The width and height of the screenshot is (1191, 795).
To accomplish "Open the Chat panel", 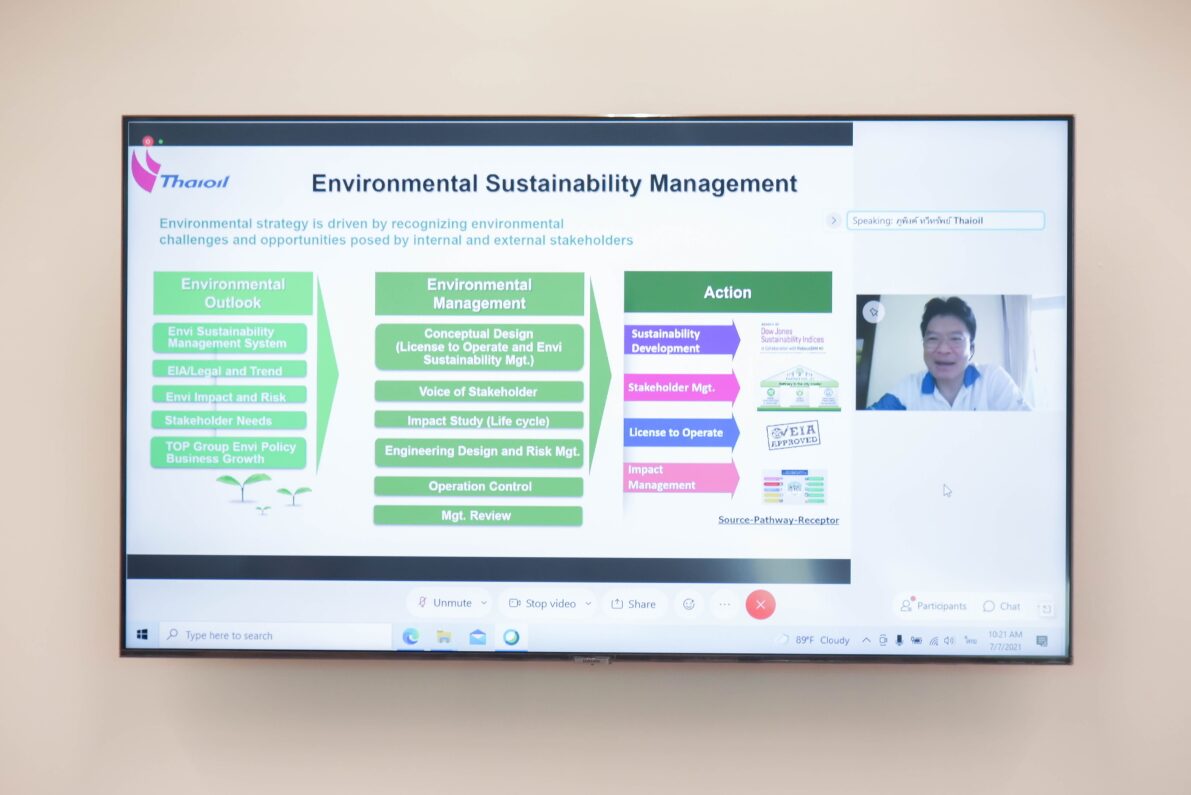I will pos(1002,606).
